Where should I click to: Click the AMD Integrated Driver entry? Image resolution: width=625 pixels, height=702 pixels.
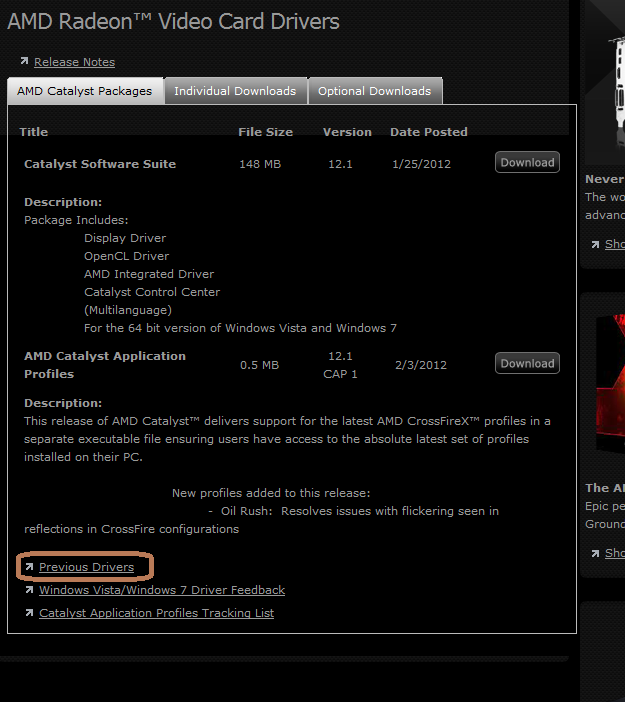[149, 274]
